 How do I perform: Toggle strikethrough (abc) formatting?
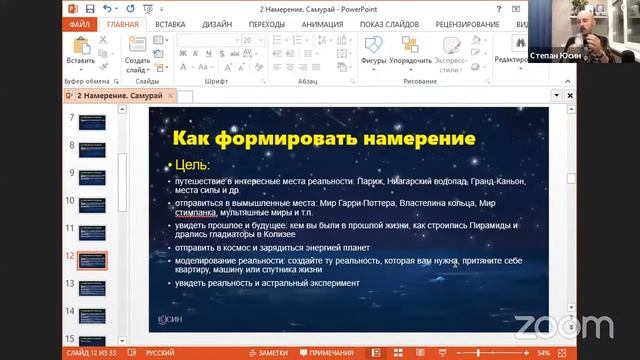point(235,53)
